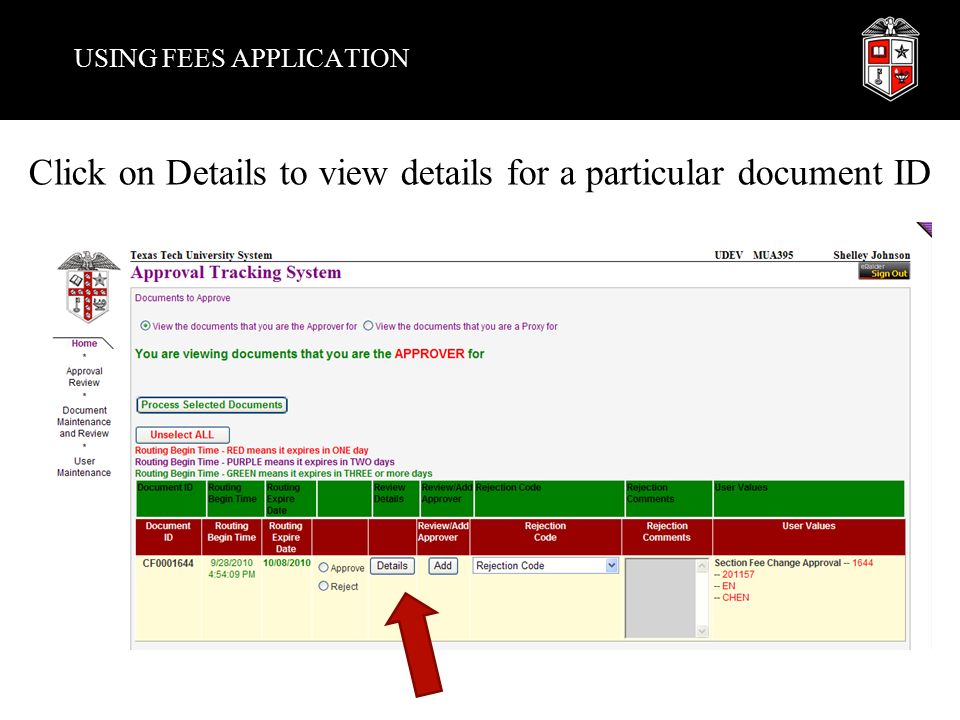
Task: Click the Documents to Approve label
Action: [182, 298]
